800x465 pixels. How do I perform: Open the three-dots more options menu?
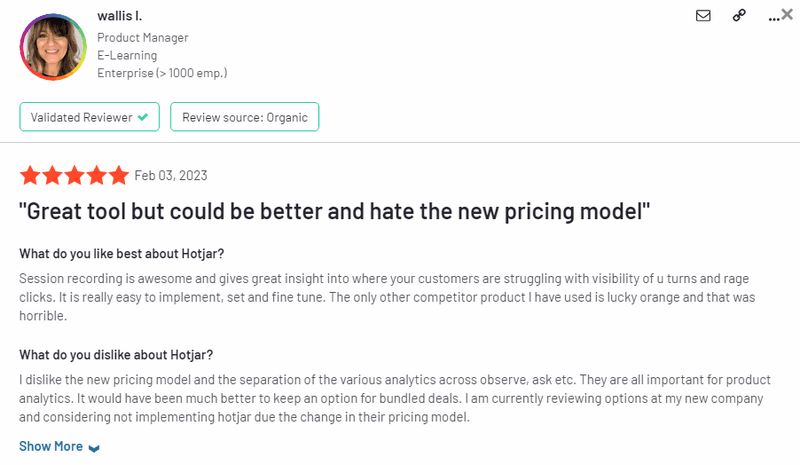point(772,17)
